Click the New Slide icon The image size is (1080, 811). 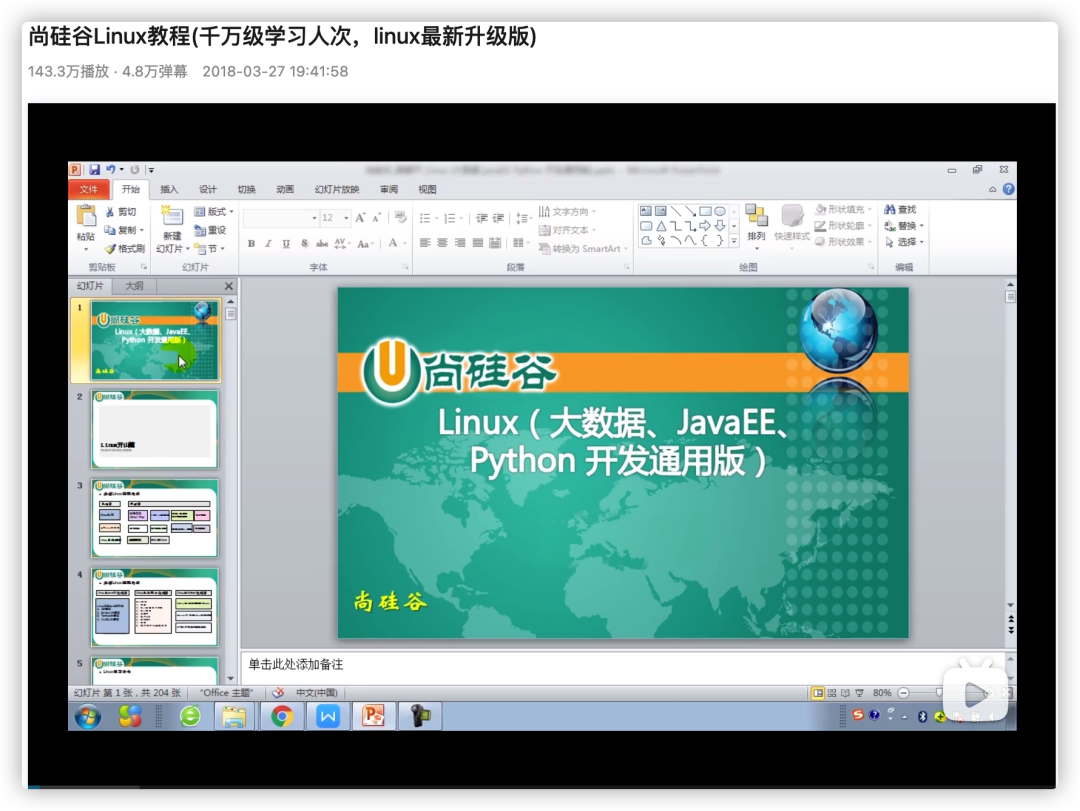point(171,218)
